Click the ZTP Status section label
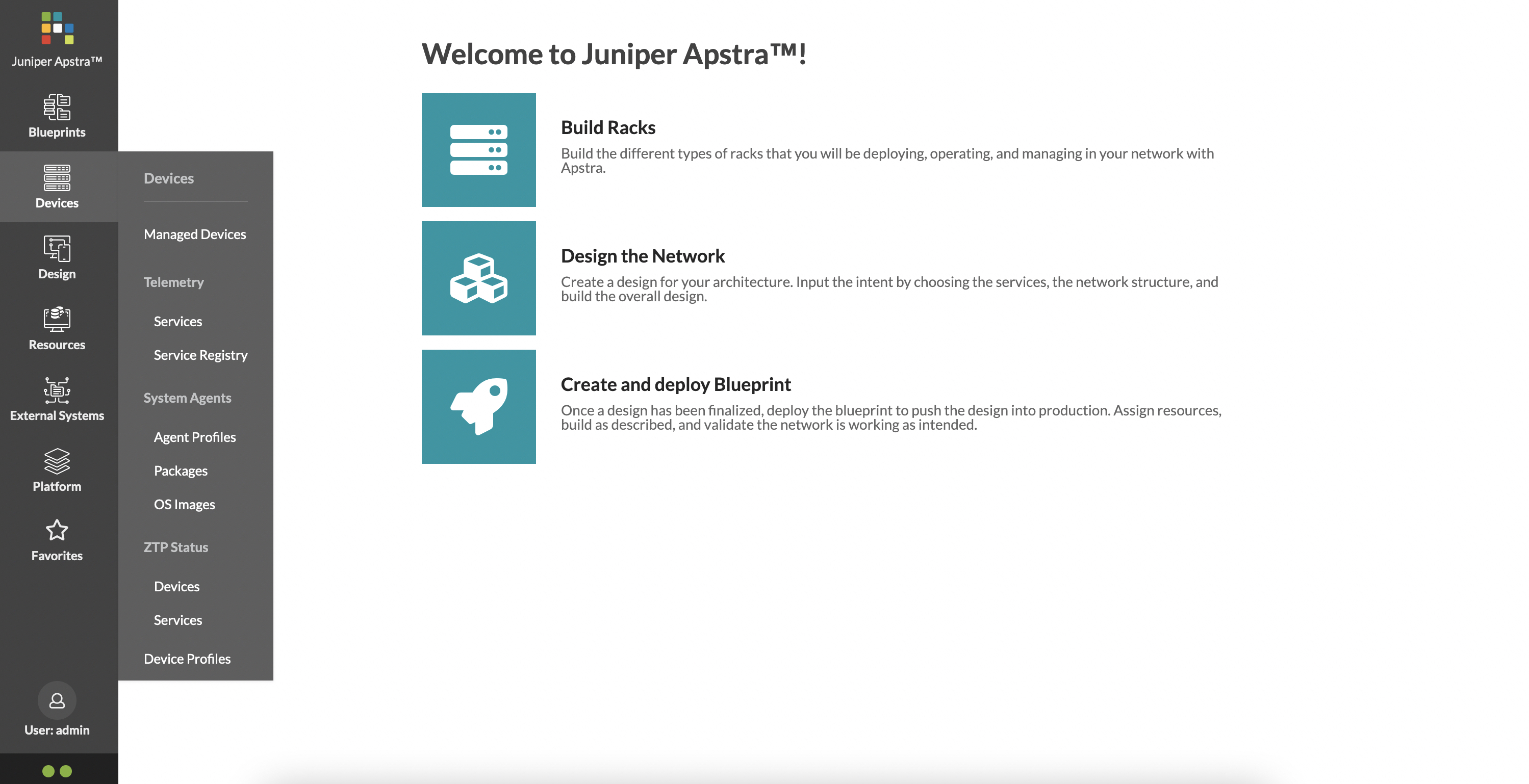Viewport: 1529px width, 784px height. 175,547
